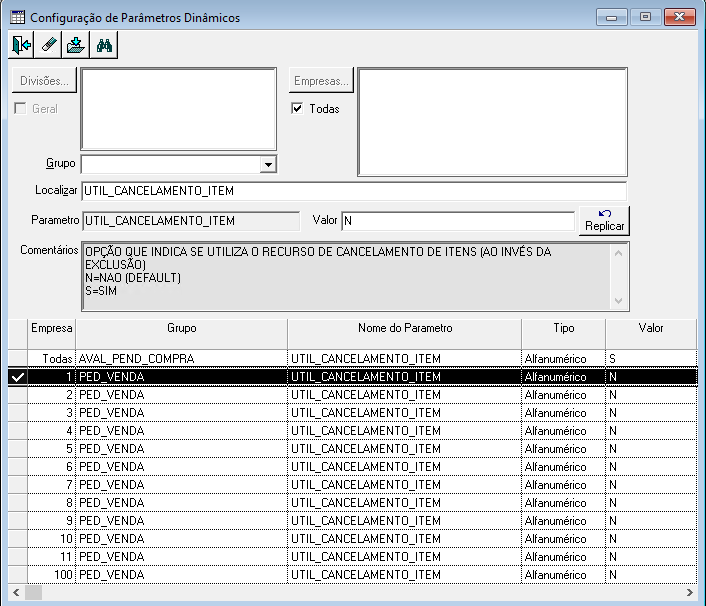Click the Replicar button
The image size is (706, 606).
[x=604, y=221]
